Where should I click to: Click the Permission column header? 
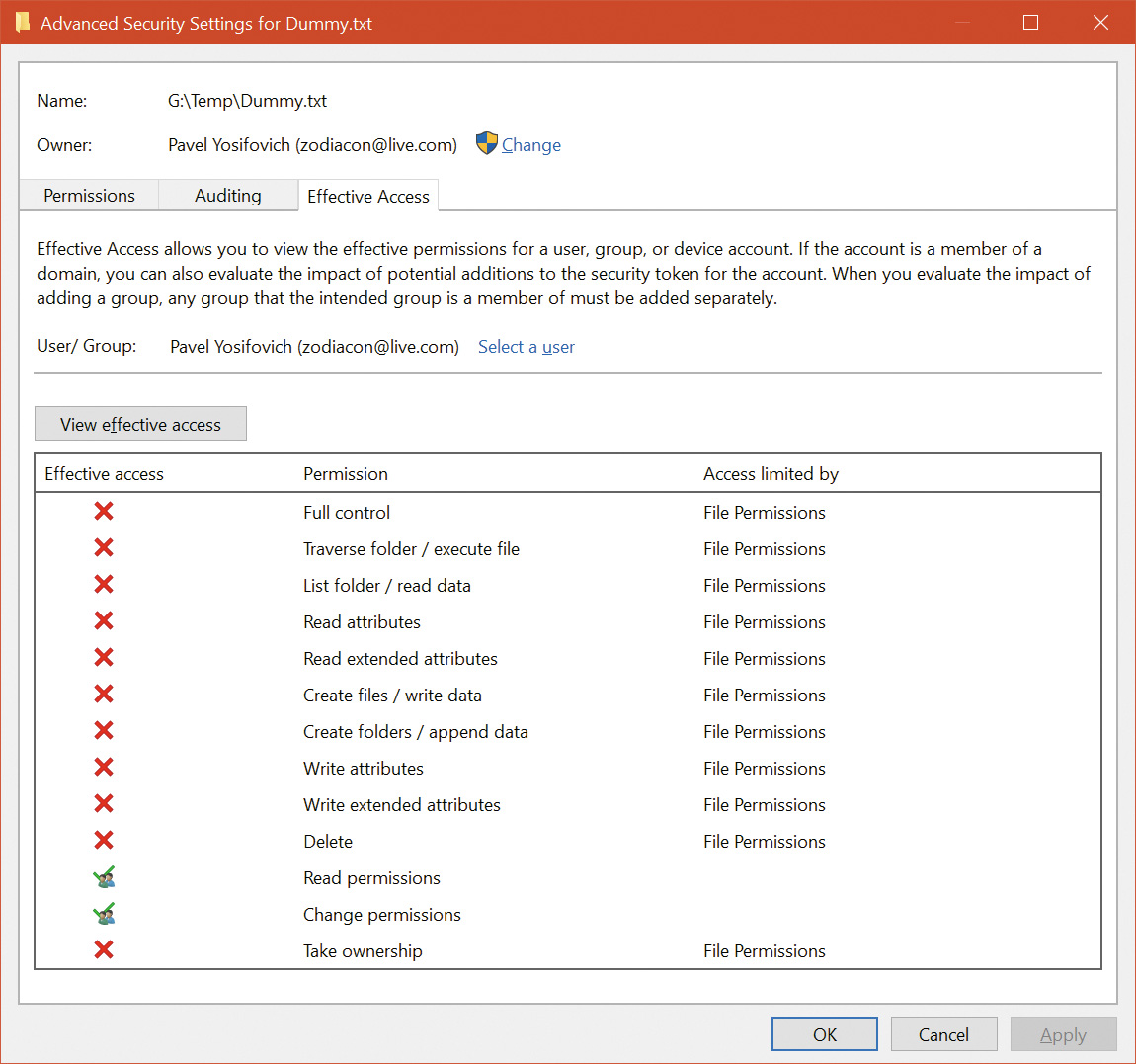tap(346, 474)
